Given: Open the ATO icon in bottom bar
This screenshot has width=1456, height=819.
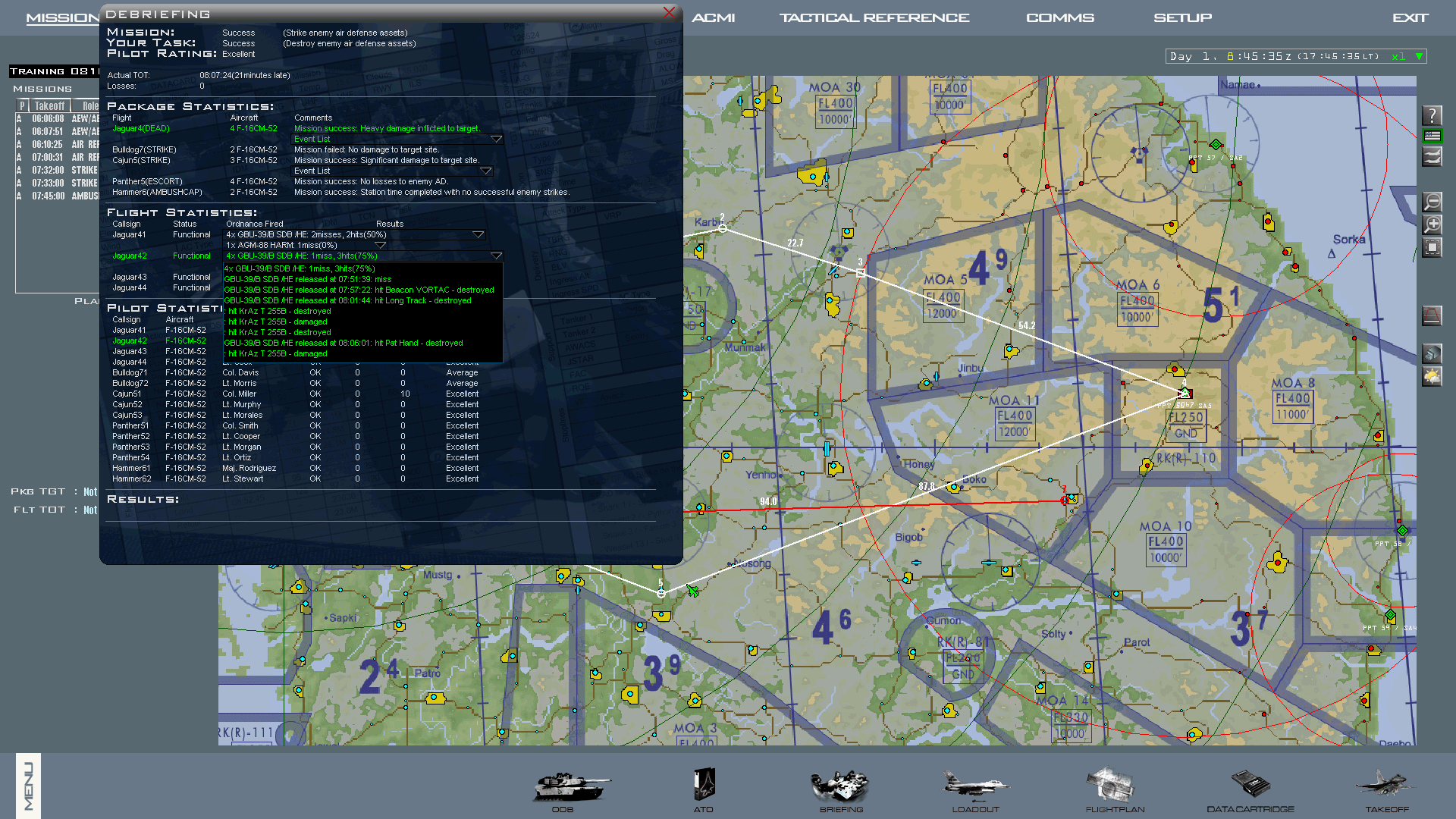Looking at the screenshot, I should (704, 785).
